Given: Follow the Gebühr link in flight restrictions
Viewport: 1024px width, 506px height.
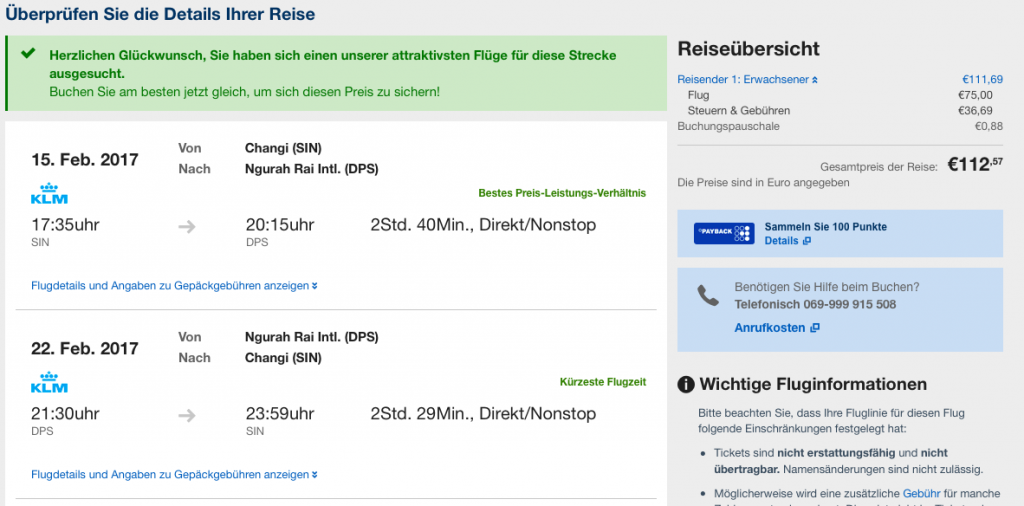Looking at the screenshot, I should click(921, 494).
